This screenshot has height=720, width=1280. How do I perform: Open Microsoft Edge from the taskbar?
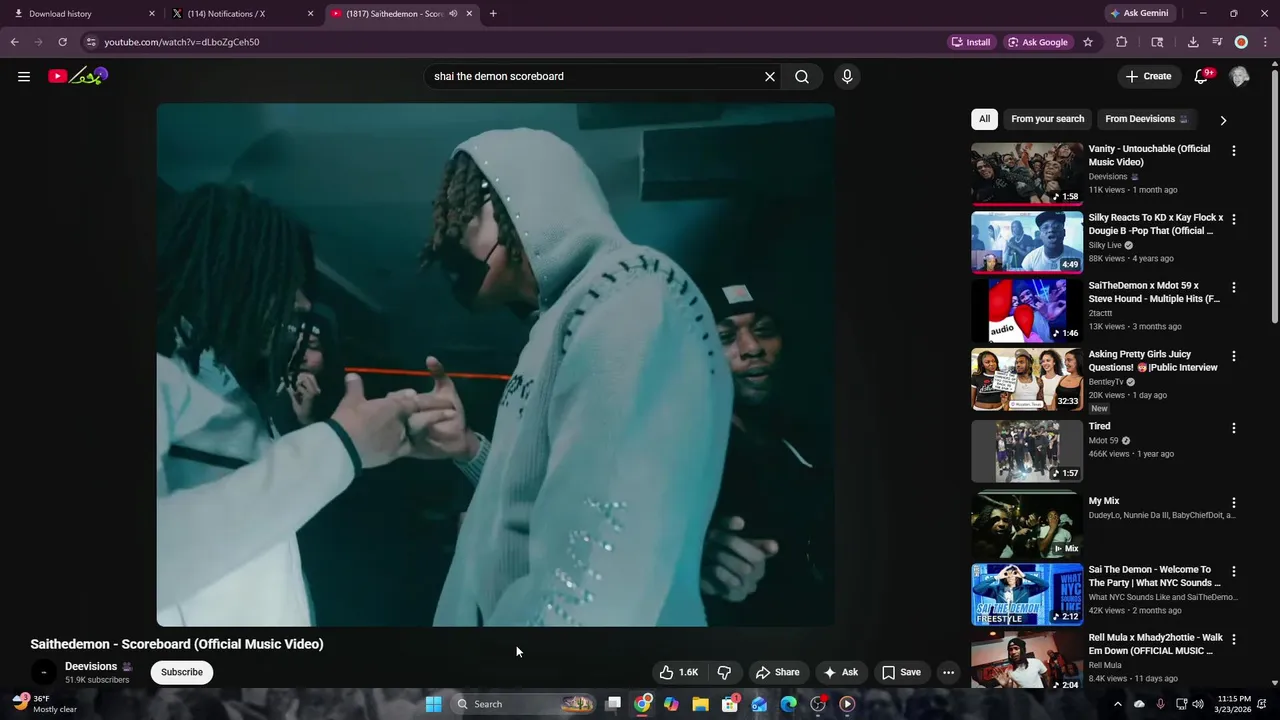click(788, 704)
